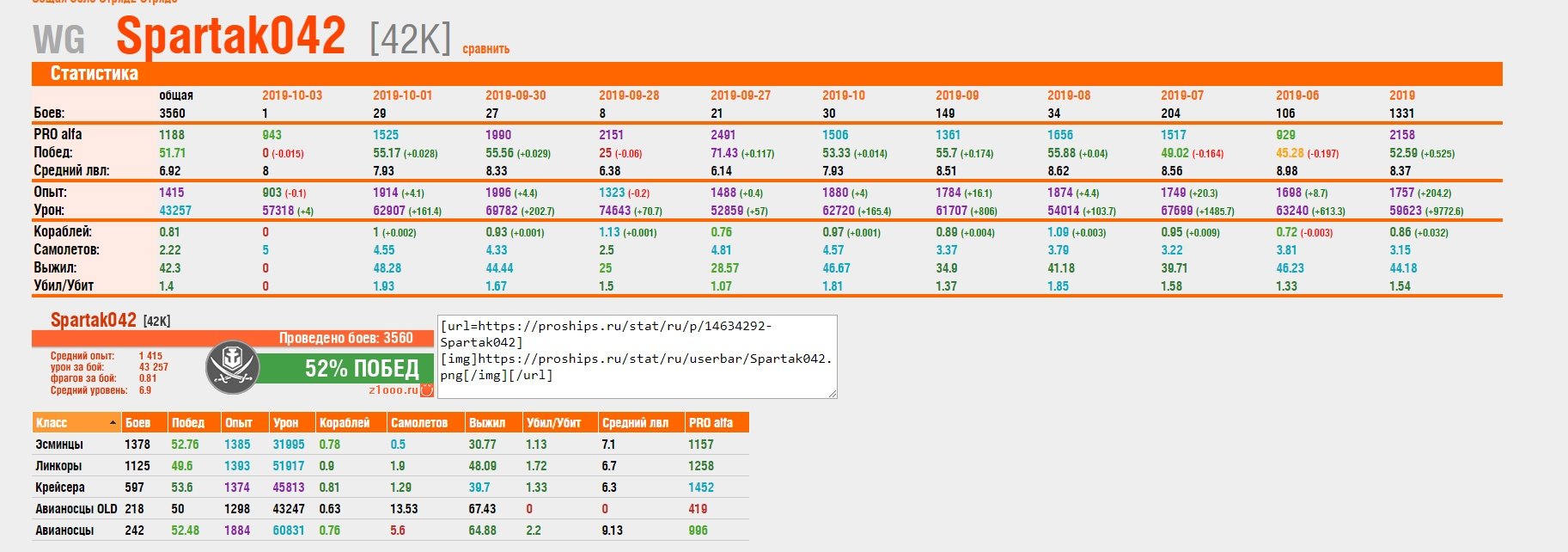Screen dimensions: 1568x552
Task: Select the 2019 yearly column header
Action: (x=1402, y=95)
